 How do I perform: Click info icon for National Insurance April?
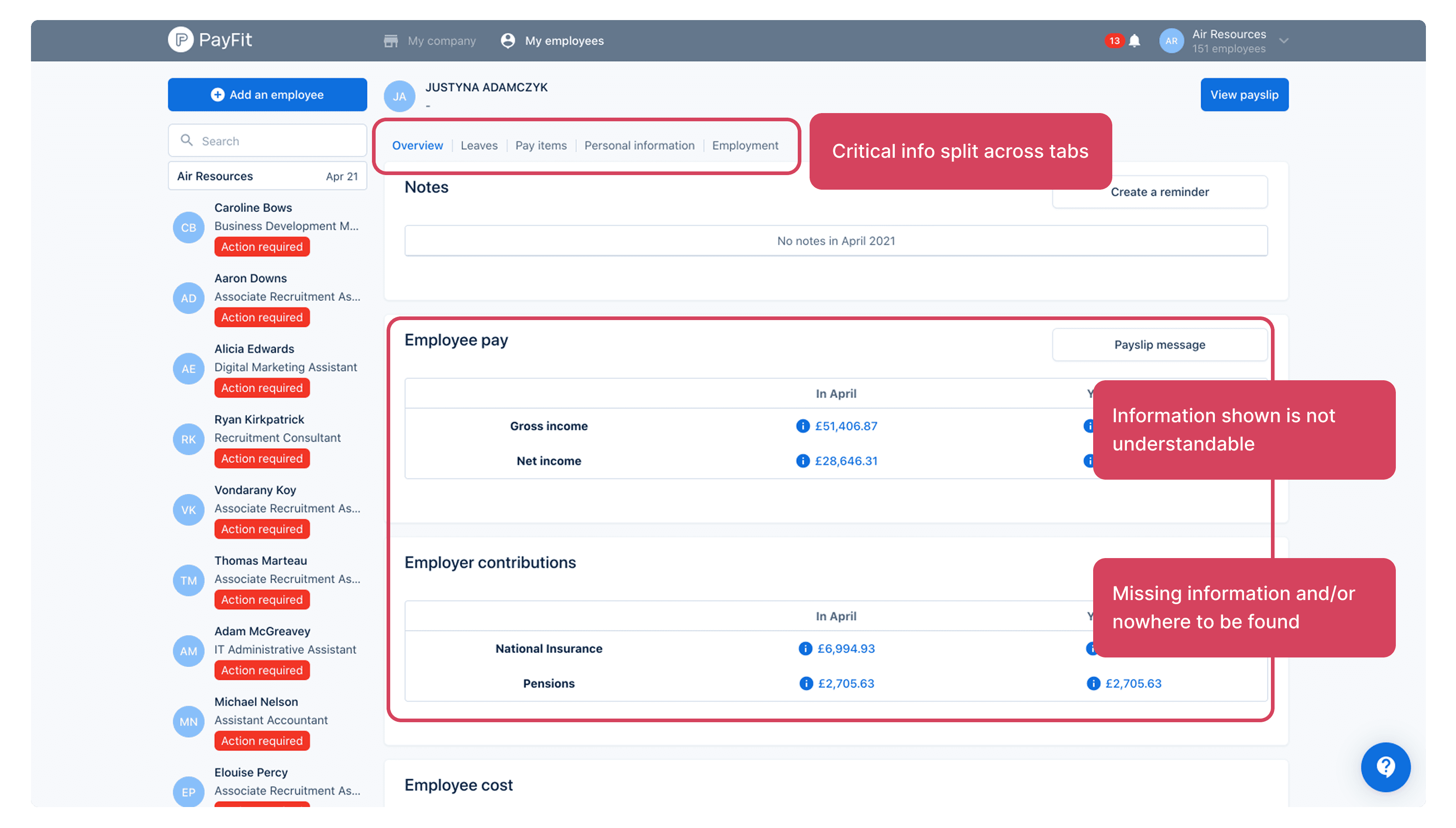coord(805,648)
